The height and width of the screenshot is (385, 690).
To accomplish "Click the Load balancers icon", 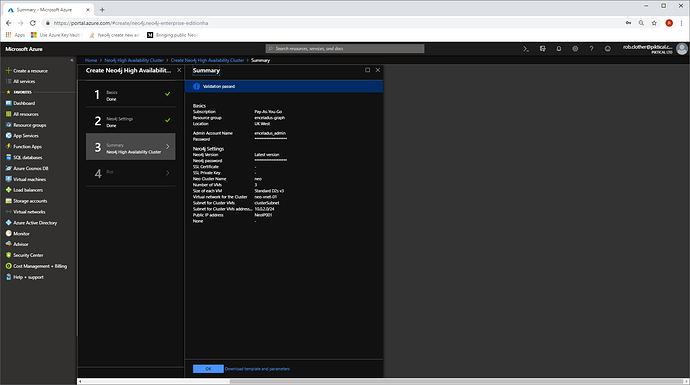I will coord(8,190).
